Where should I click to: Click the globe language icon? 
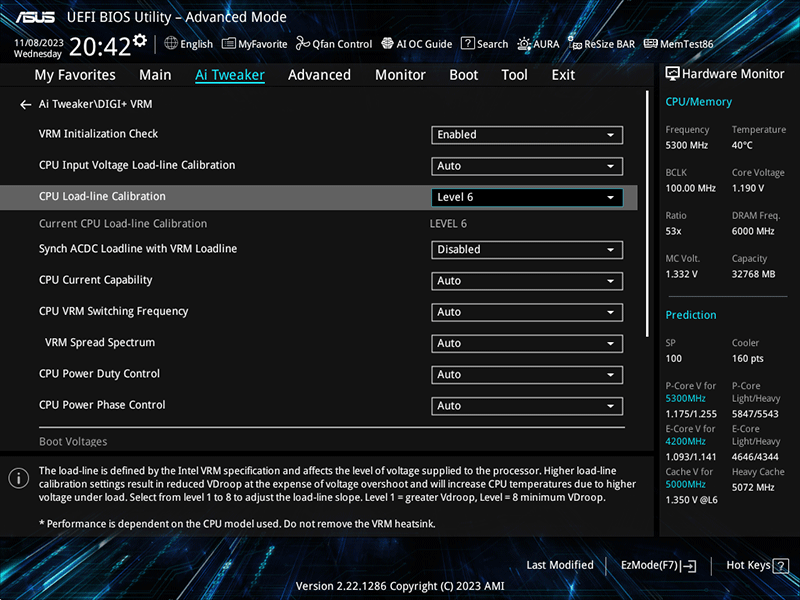click(171, 43)
